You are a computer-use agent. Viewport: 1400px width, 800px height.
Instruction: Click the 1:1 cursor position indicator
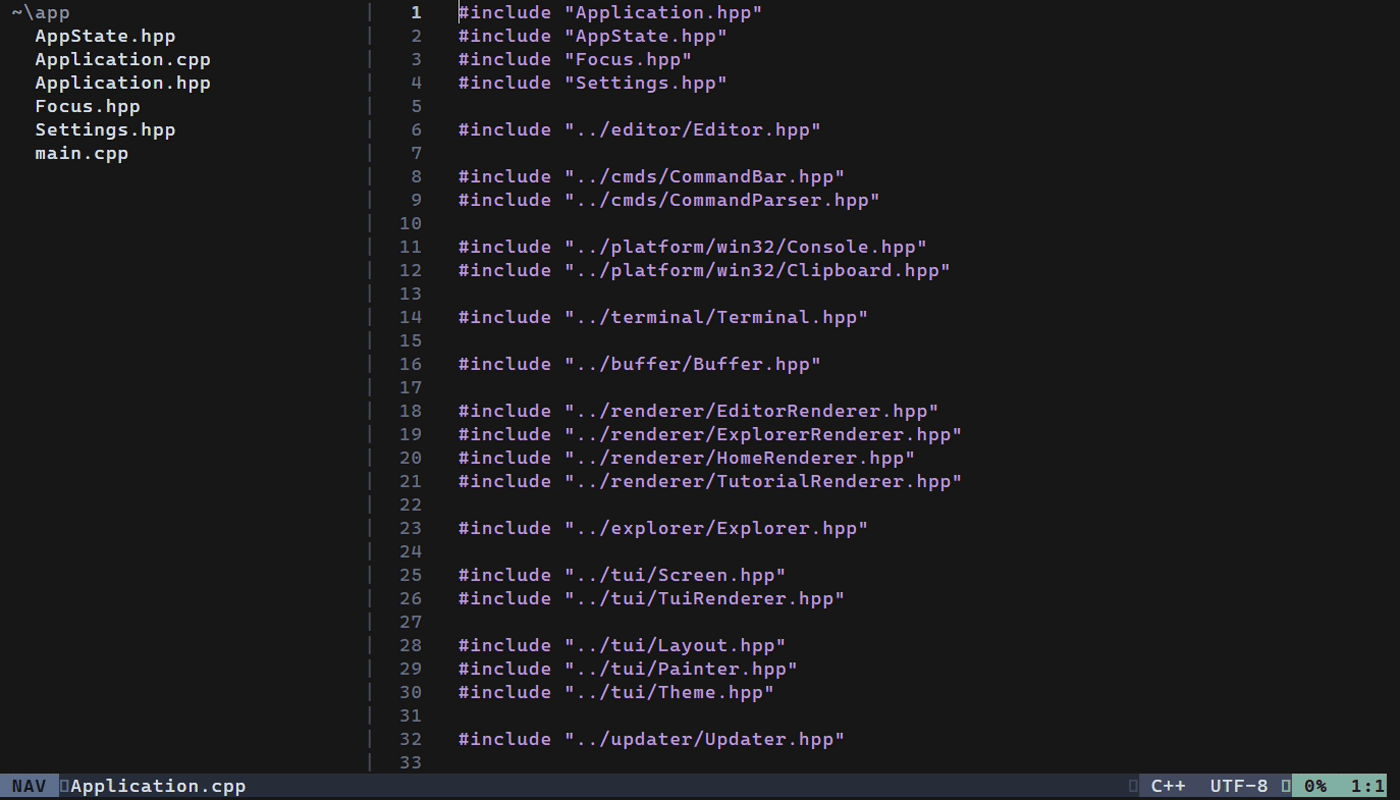[x=1368, y=786]
